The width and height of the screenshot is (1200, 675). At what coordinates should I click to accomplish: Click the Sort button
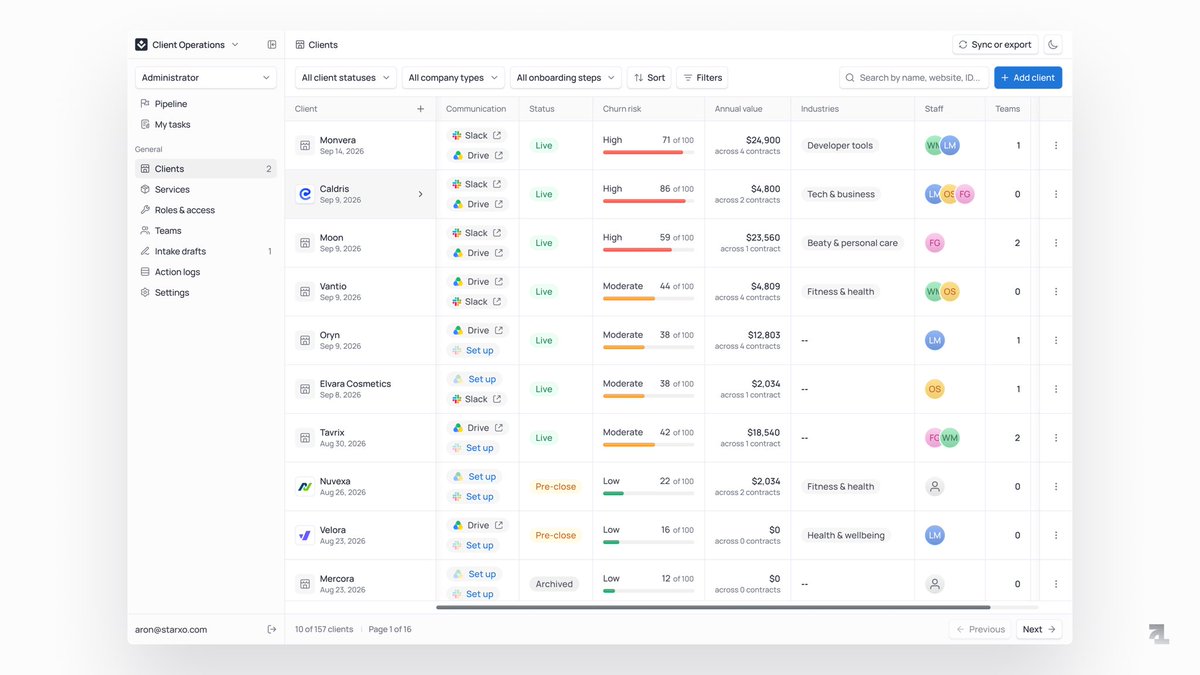(x=649, y=78)
